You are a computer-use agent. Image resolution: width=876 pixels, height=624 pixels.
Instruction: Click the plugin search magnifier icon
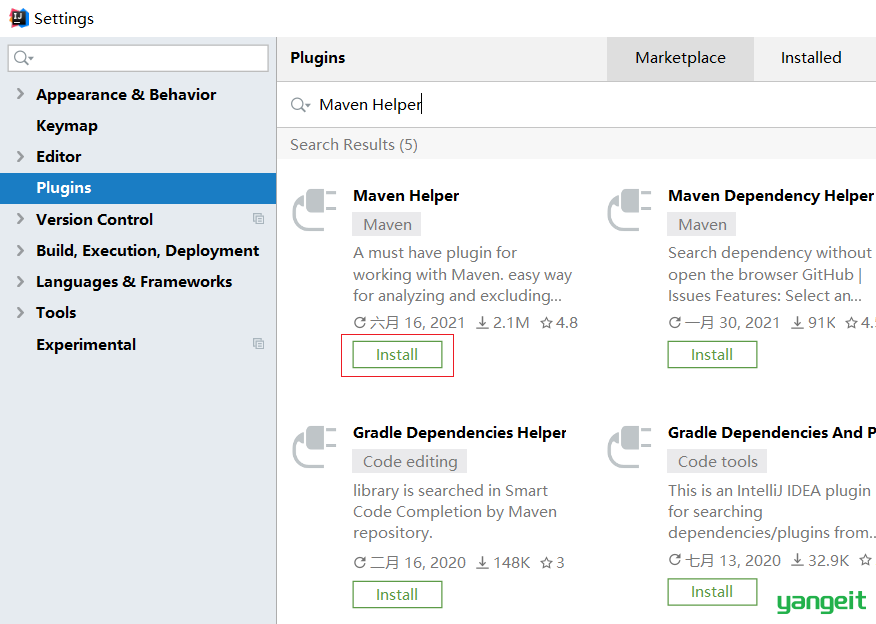pyautogui.click(x=300, y=104)
